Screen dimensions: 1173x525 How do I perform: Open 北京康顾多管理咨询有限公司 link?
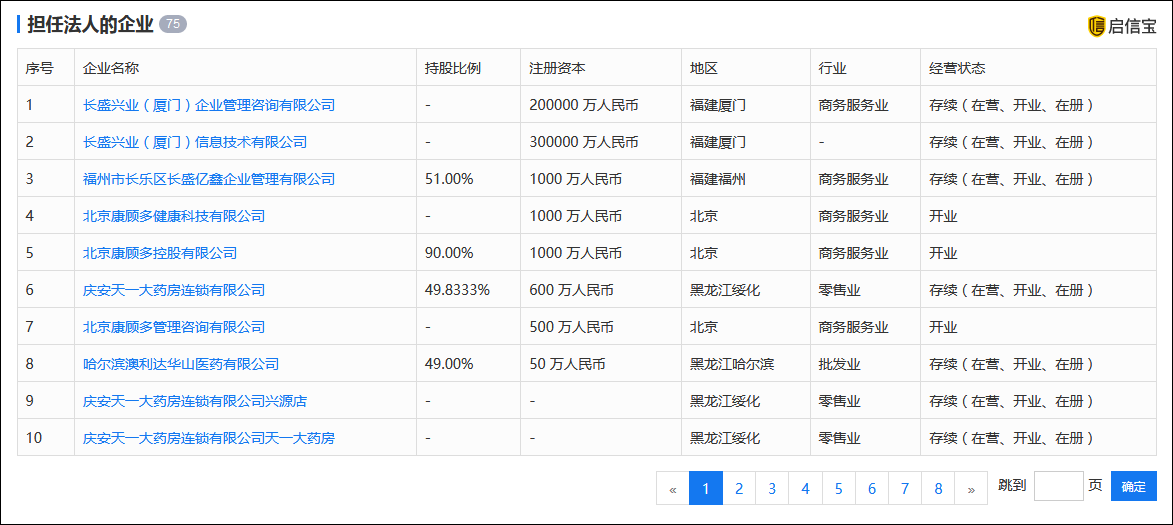coord(174,328)
